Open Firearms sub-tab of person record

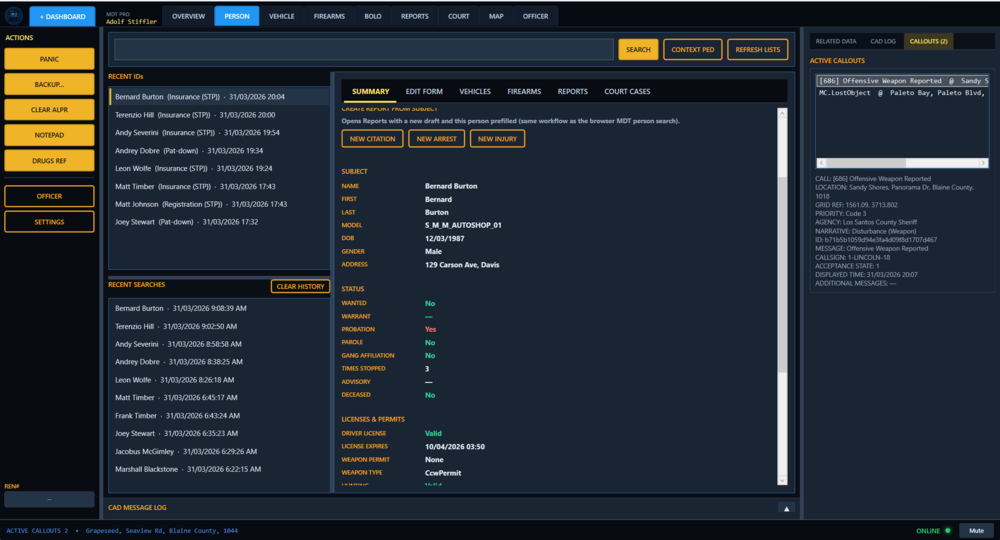(524, 92)
